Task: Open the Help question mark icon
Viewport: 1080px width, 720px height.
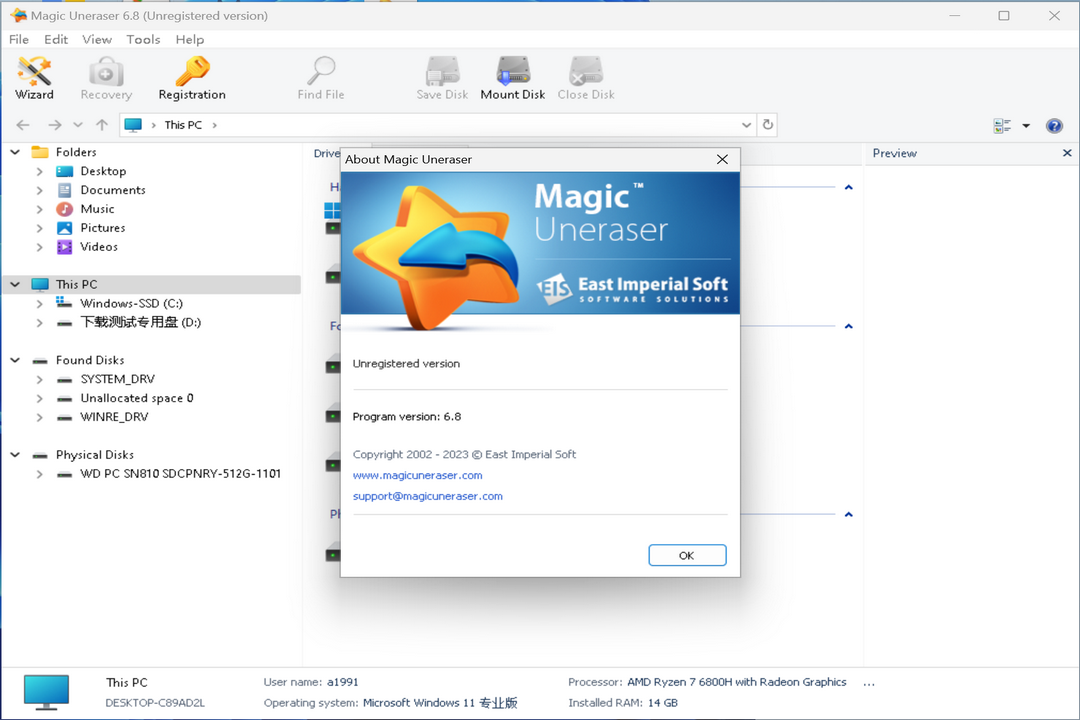Action: [1054, 125]
